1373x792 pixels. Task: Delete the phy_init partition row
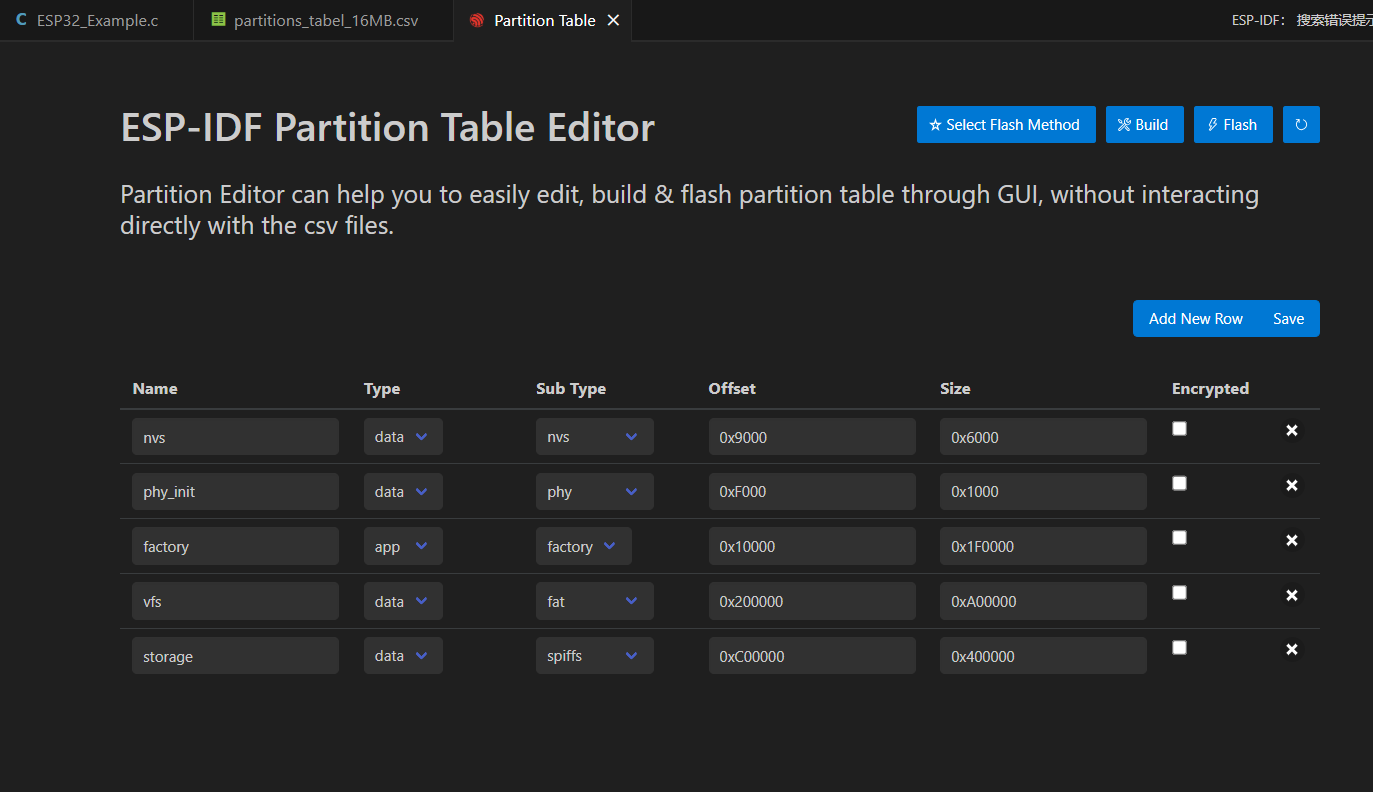pos(1292,486)
